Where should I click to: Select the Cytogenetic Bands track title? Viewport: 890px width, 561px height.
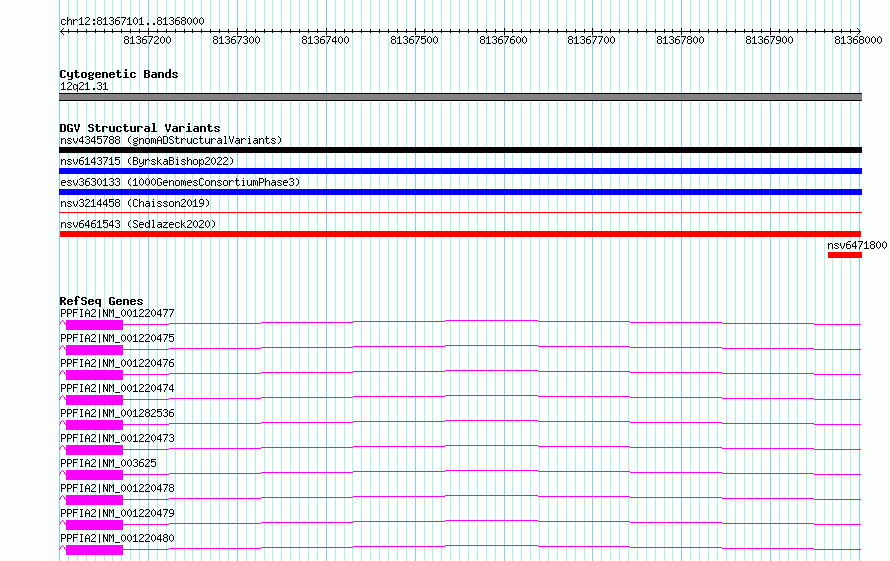click(119, 74)
